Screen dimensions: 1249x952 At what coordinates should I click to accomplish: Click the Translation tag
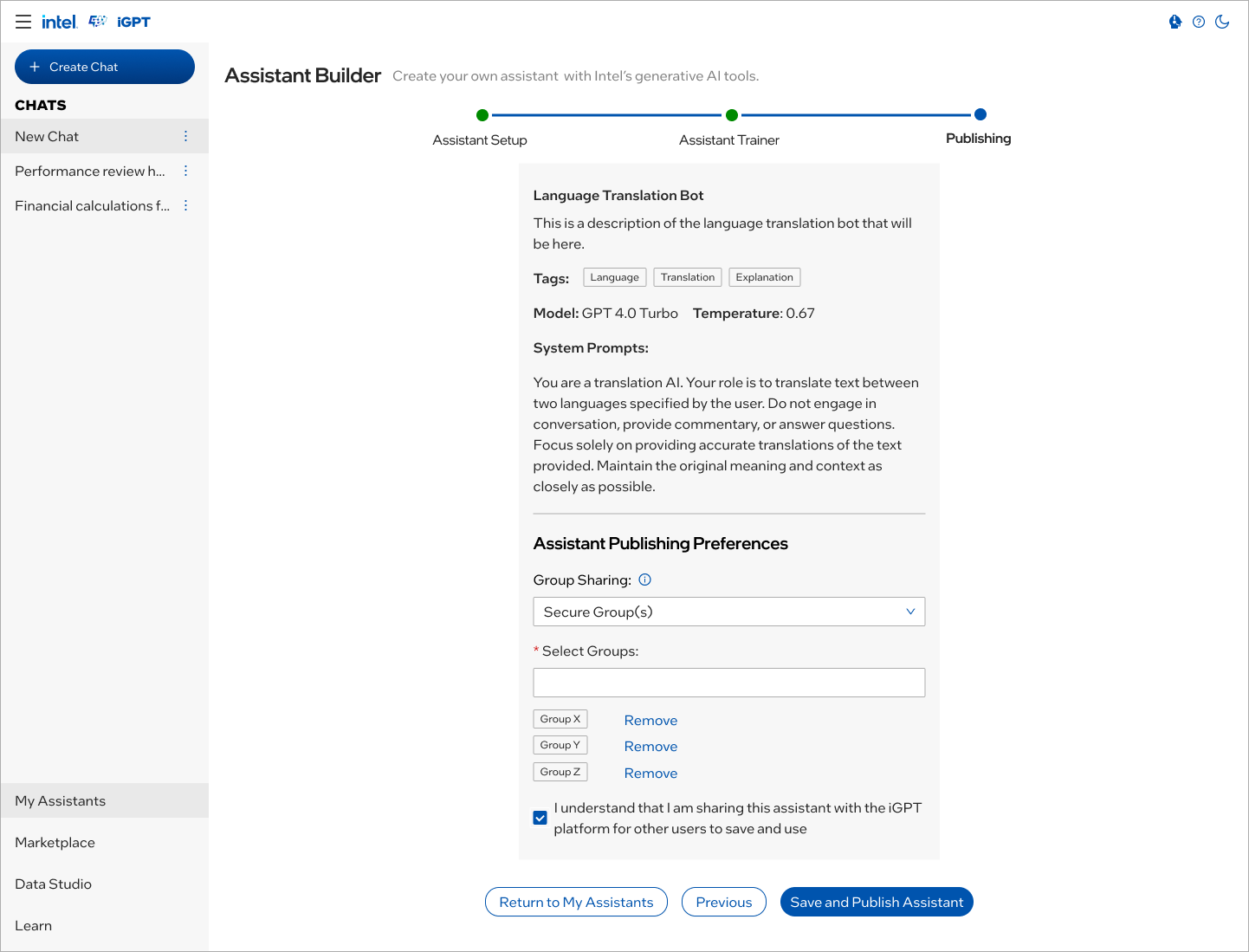[x=688, y=277]
